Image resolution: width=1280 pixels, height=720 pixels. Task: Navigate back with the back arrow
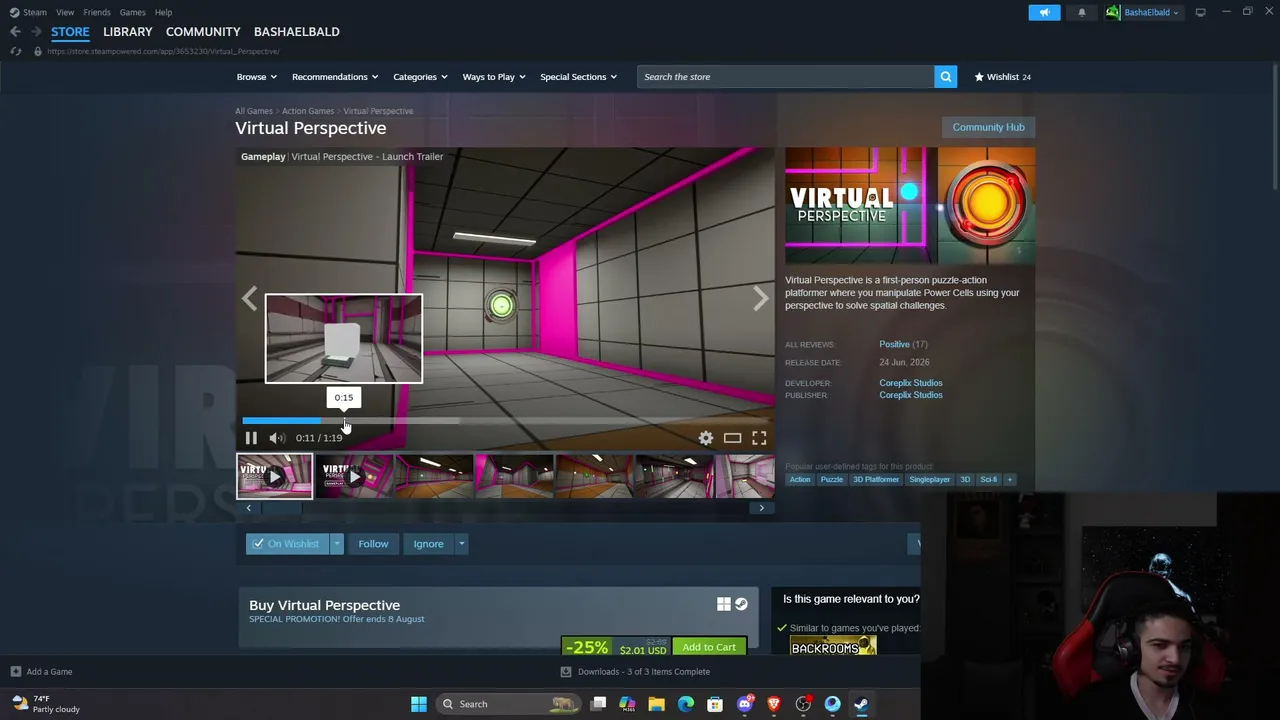point(15,32)
